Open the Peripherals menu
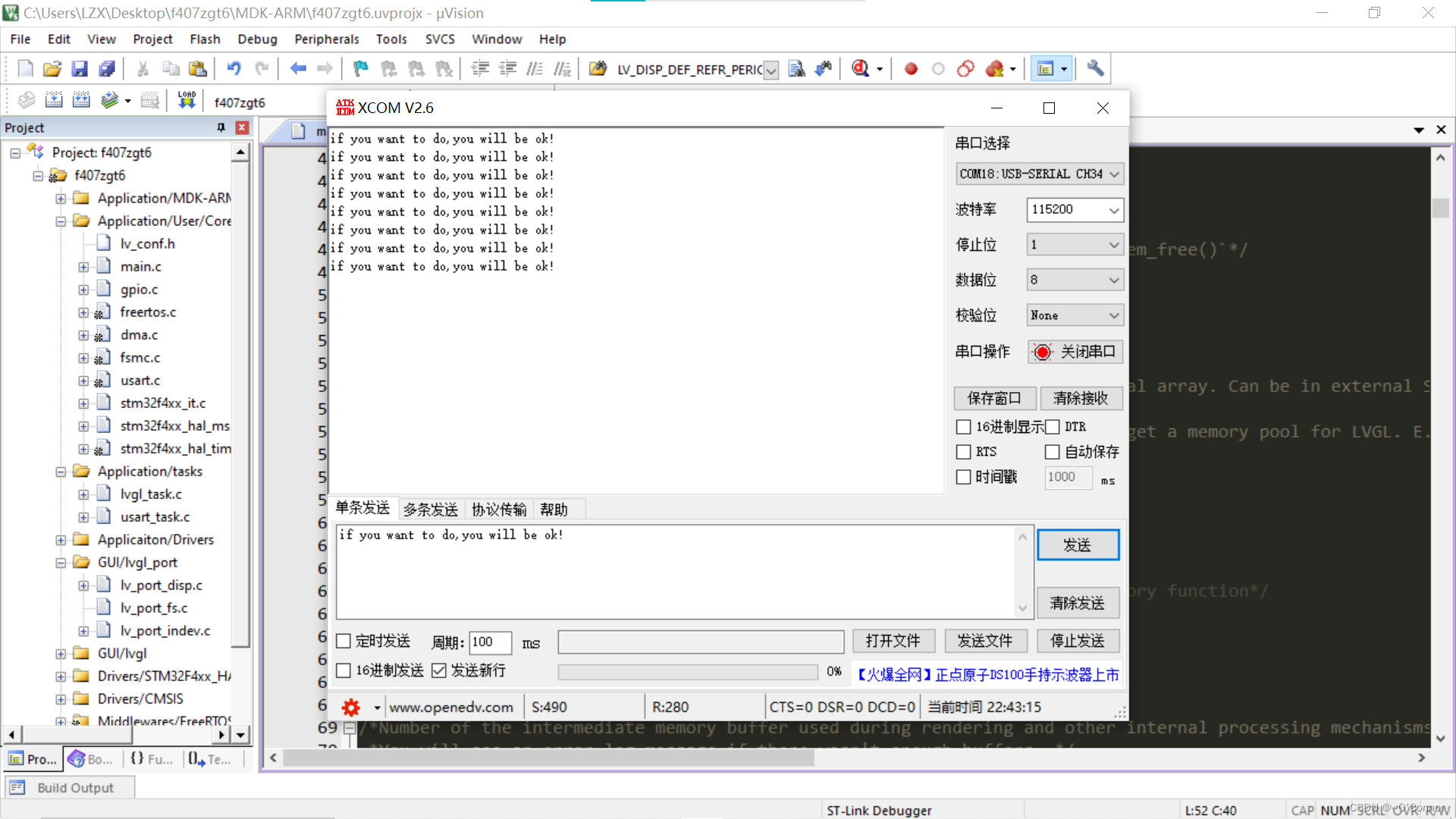 coord(326,39)
